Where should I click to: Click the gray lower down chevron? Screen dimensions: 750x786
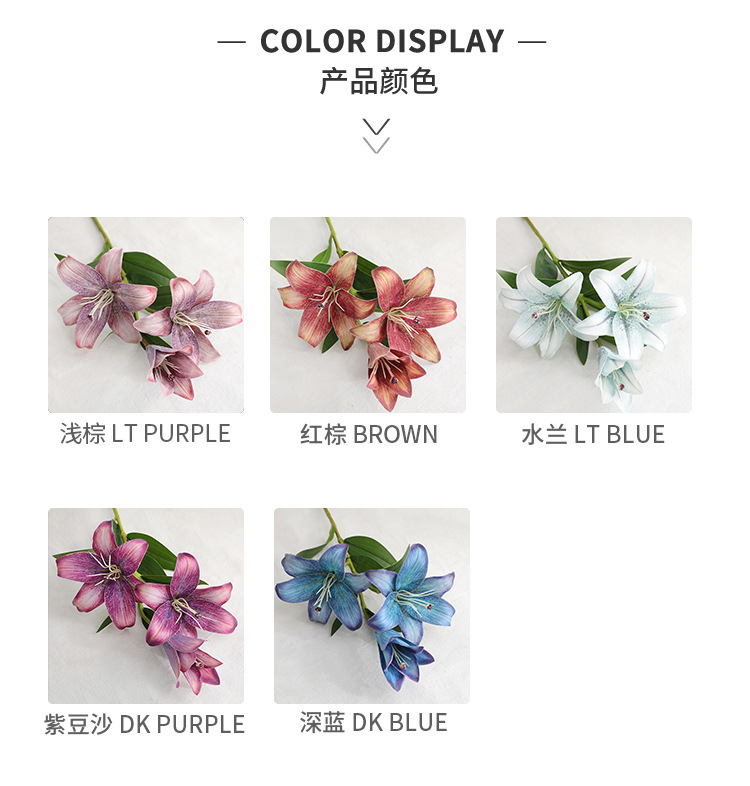[x=377, y=145]
